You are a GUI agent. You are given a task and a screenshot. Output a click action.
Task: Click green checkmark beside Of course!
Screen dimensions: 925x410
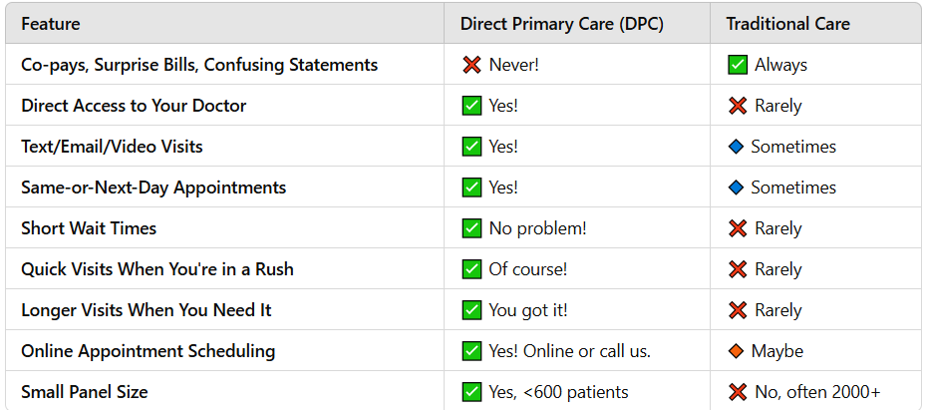(x=471, y=270)
